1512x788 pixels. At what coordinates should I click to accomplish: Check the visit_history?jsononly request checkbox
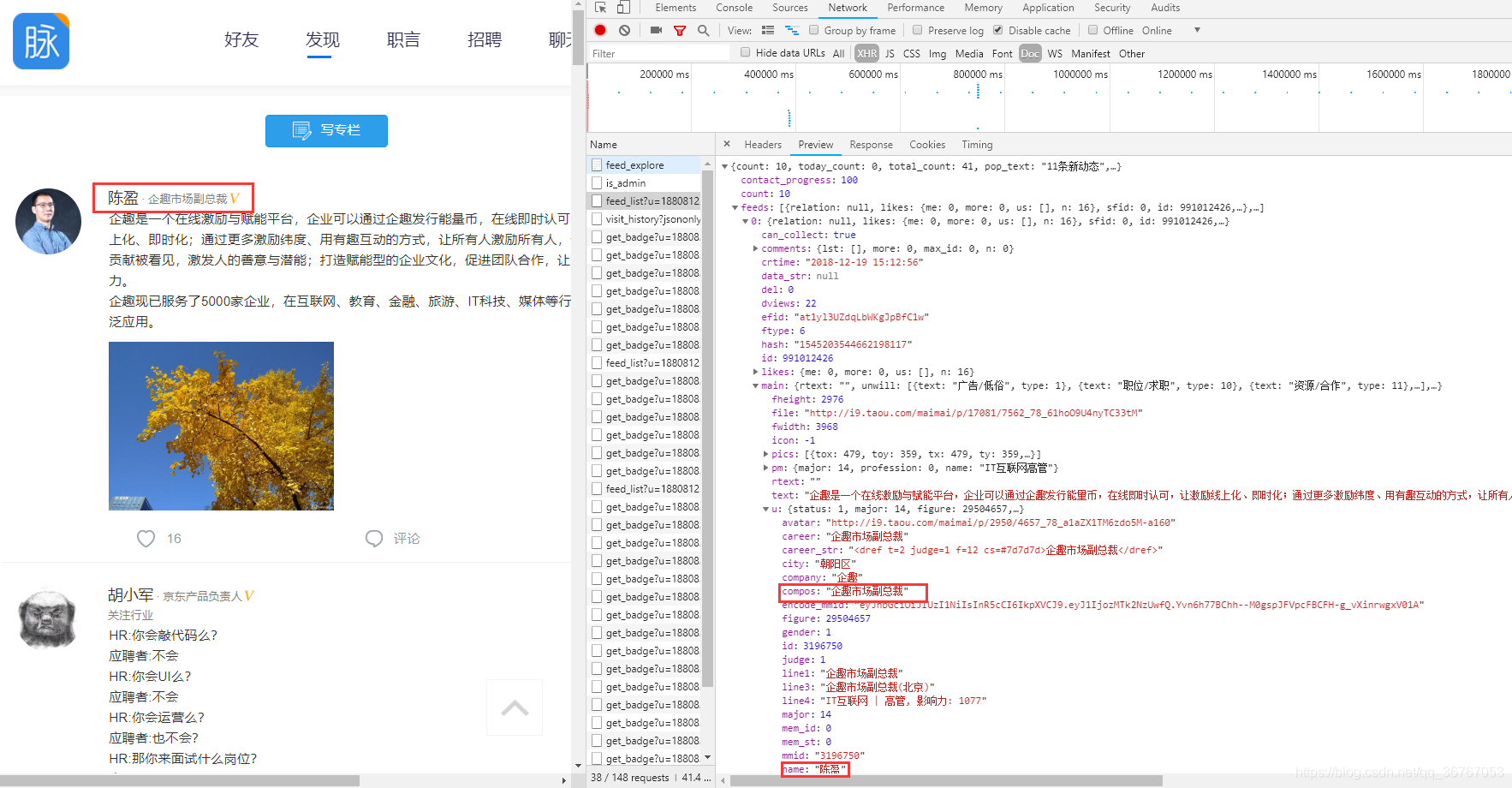[597, 218]
